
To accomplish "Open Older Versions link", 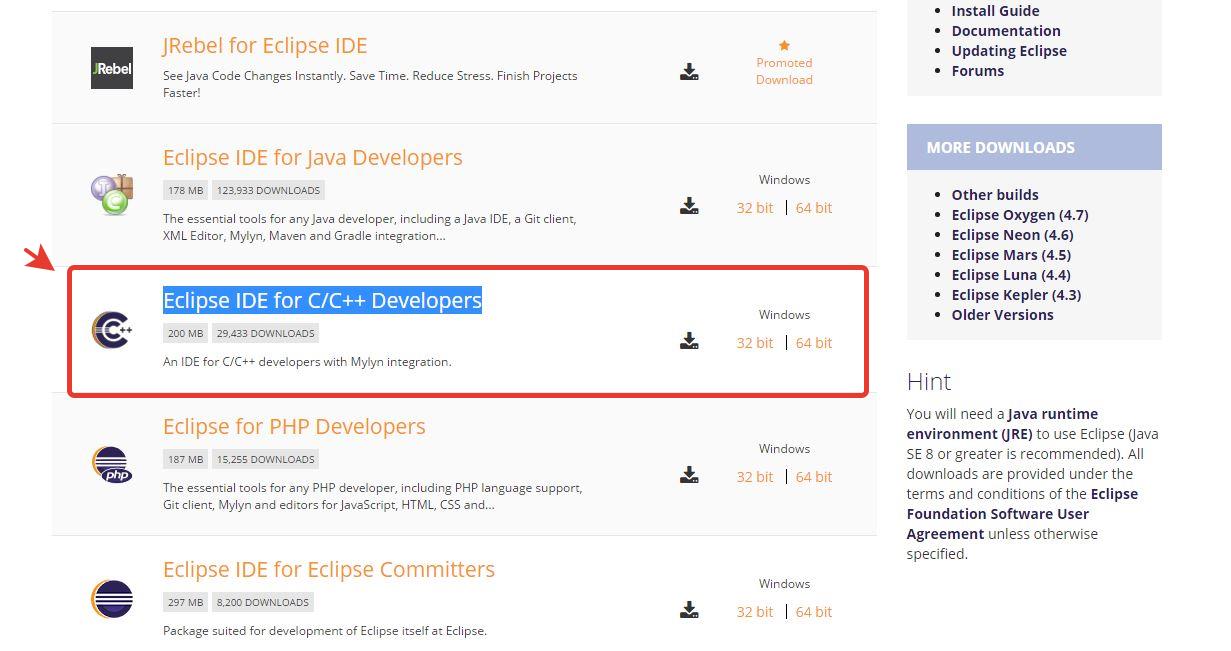I will coord(1002,315).
